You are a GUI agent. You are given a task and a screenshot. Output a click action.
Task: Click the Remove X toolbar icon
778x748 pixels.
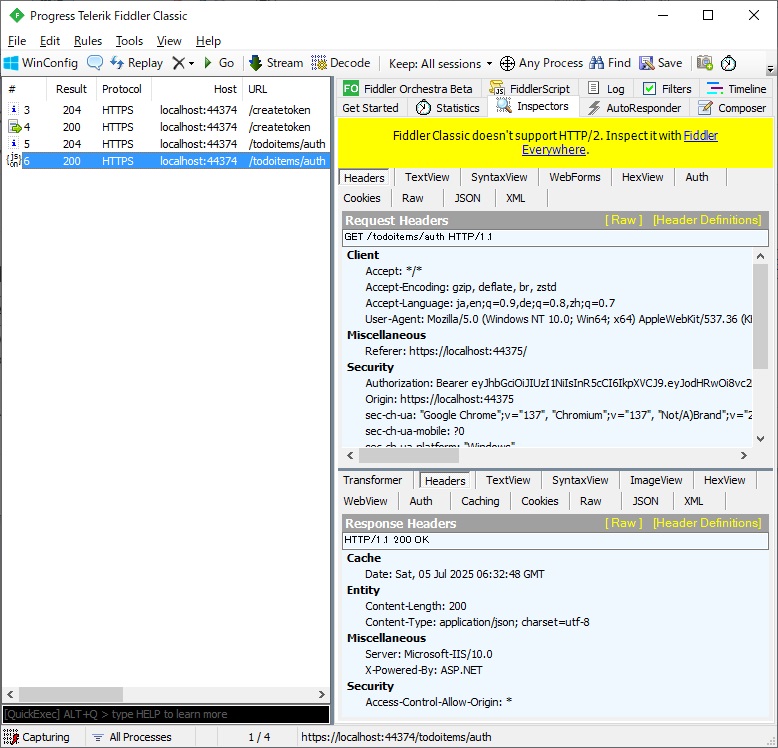coord(179,63)
